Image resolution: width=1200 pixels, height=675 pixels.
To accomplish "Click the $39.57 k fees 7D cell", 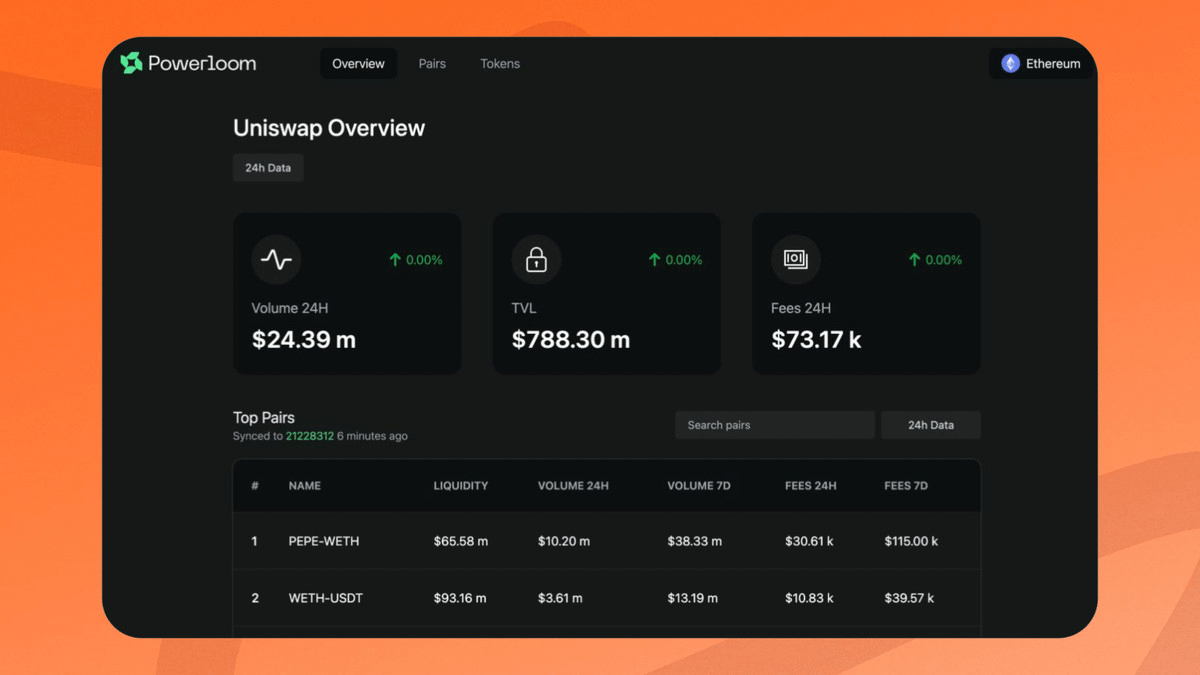I will click(x=909, y=598).
